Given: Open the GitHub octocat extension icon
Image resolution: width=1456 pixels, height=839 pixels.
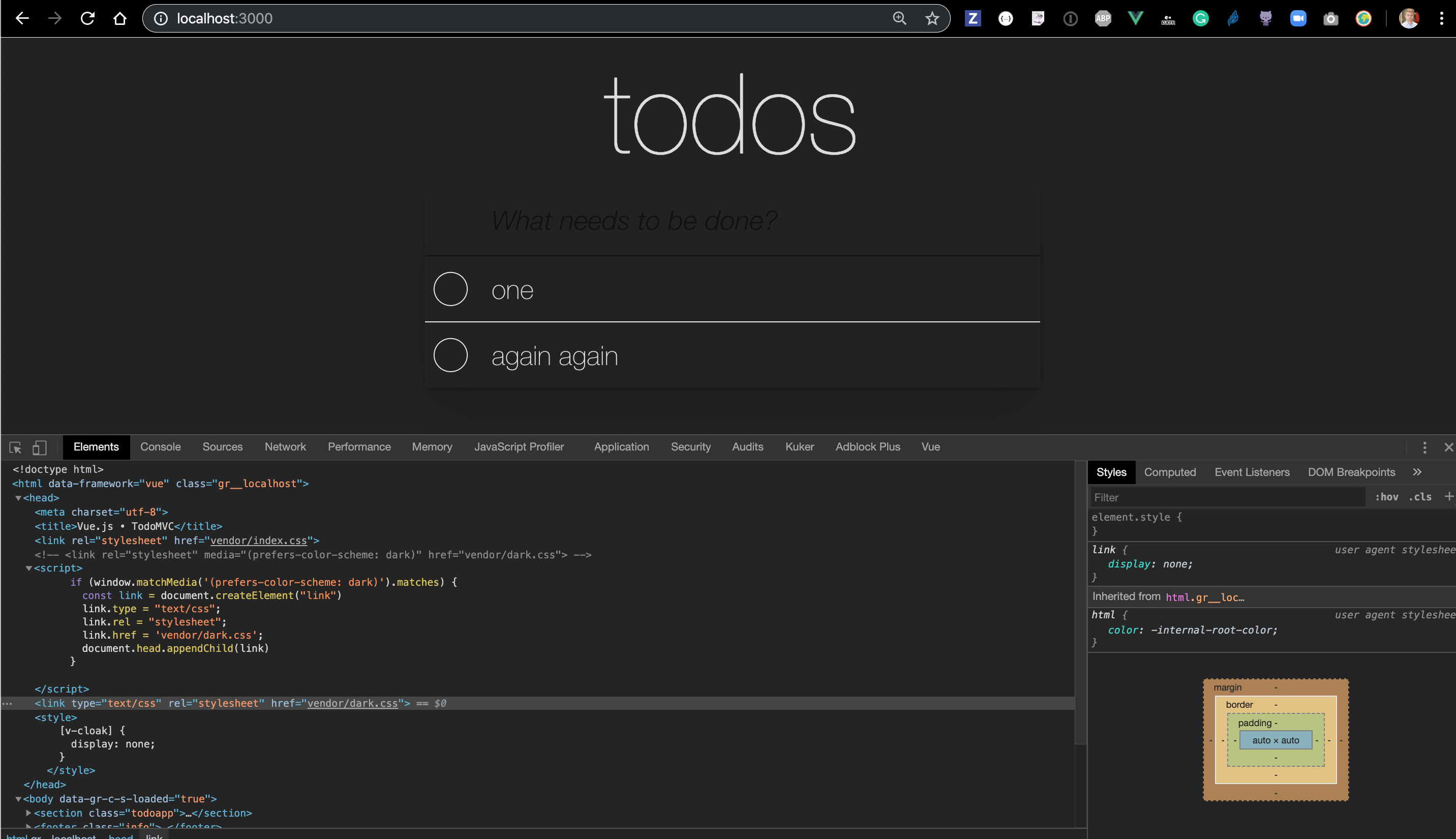Looking at the screenshot, I should click(1265, 18).
